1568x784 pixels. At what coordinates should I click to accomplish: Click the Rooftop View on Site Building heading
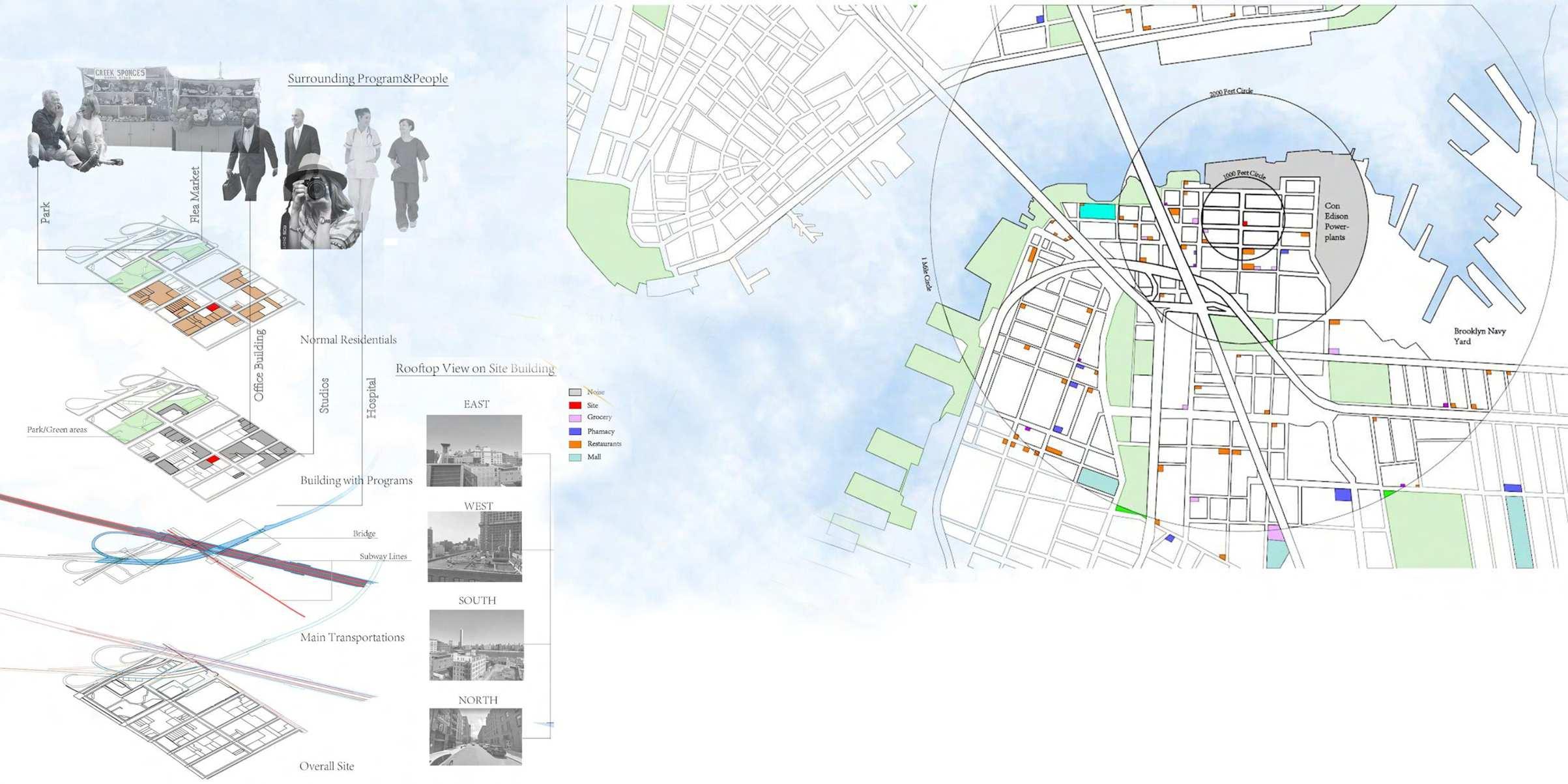(x=475, y=369)
